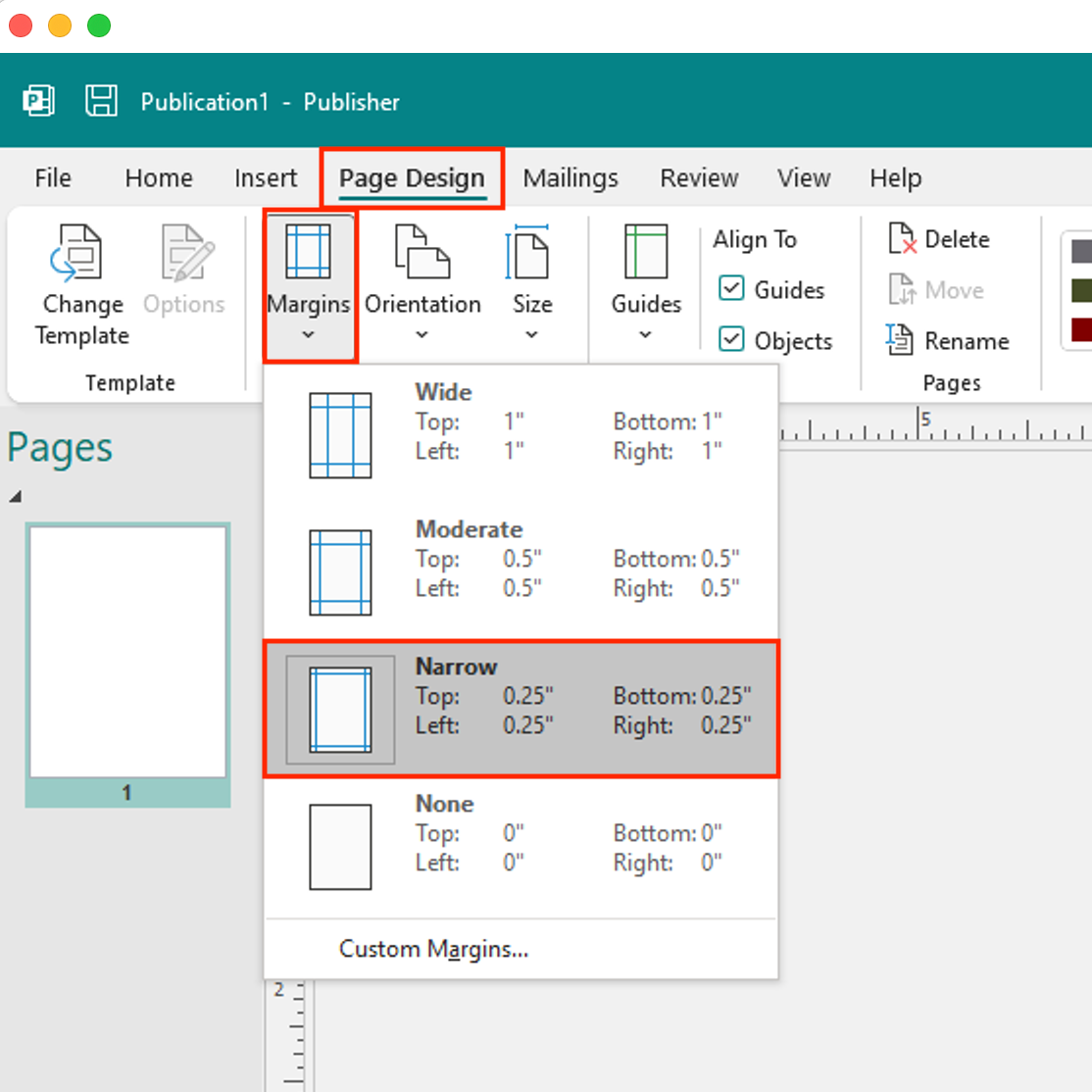Viewport: 1092px width, 1092px height.
Task: Open the Insert tab
Action: pyautogui.click(x=266, y=177)
